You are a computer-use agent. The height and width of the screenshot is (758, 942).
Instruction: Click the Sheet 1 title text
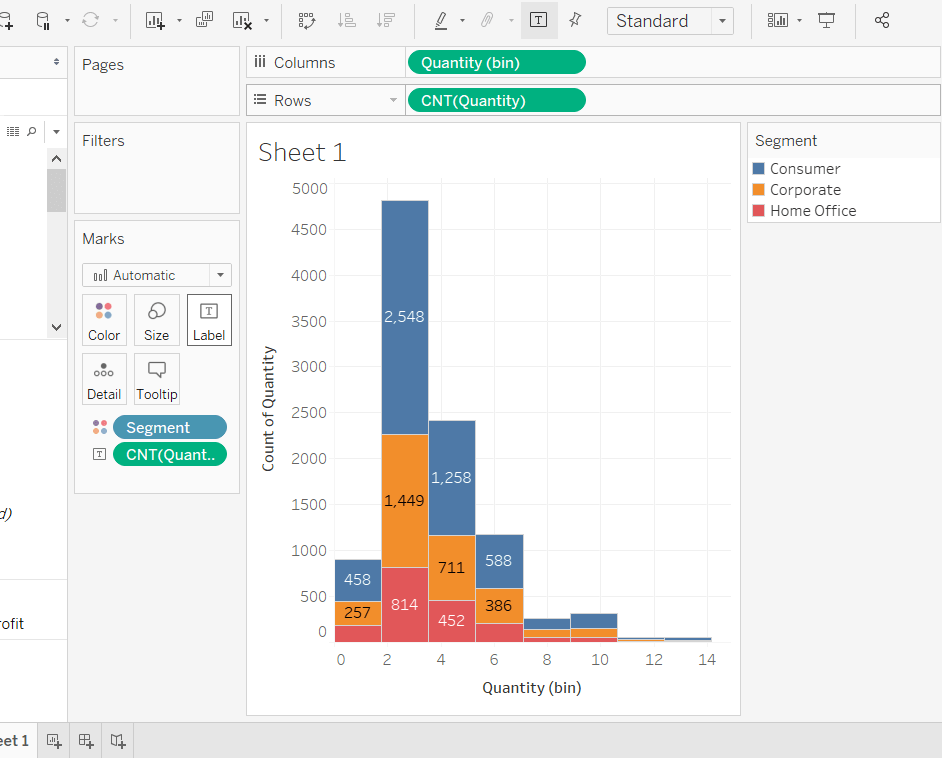coord(302,153)
